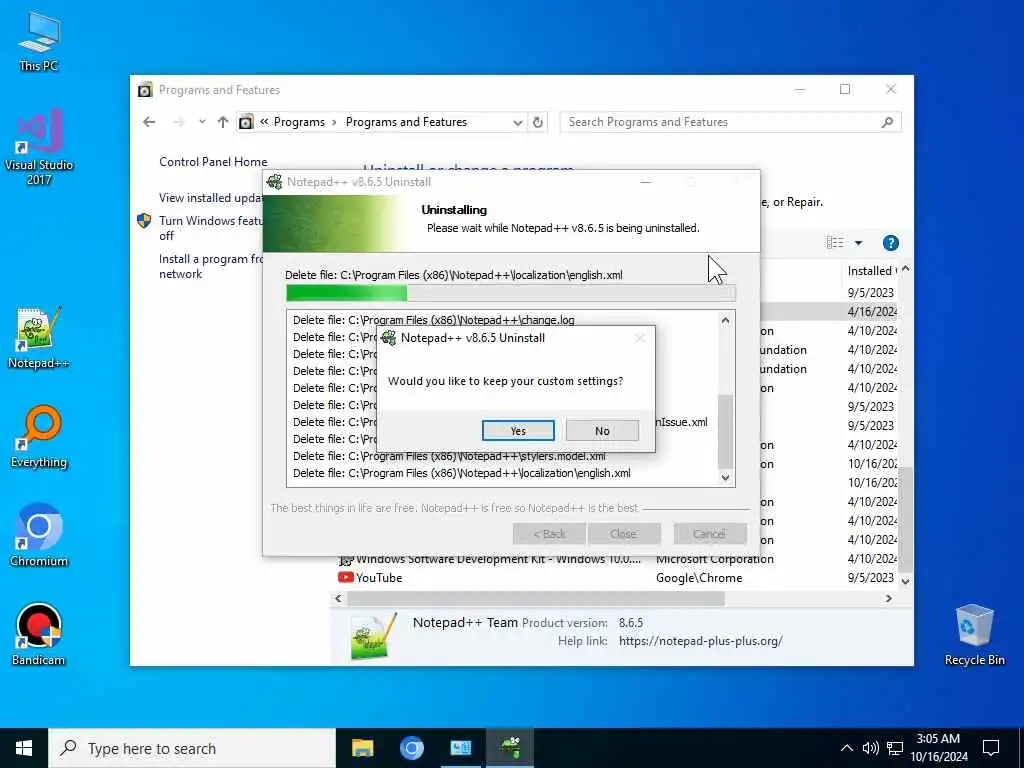
Task: Click the taskbar clock and date
Action: pos(938,748)
